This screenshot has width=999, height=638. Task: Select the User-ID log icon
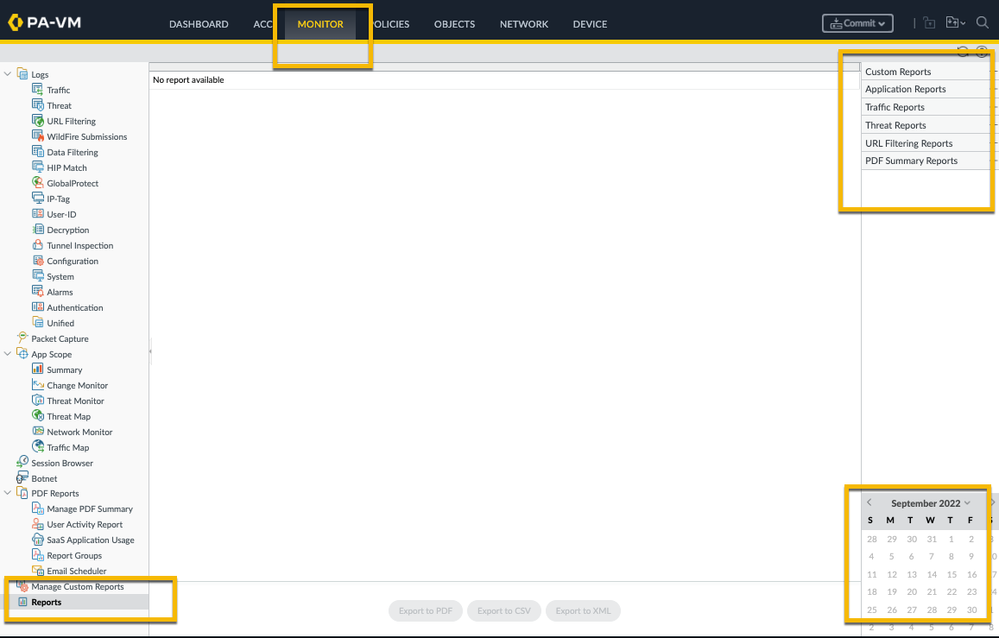(x=38, y=214)
